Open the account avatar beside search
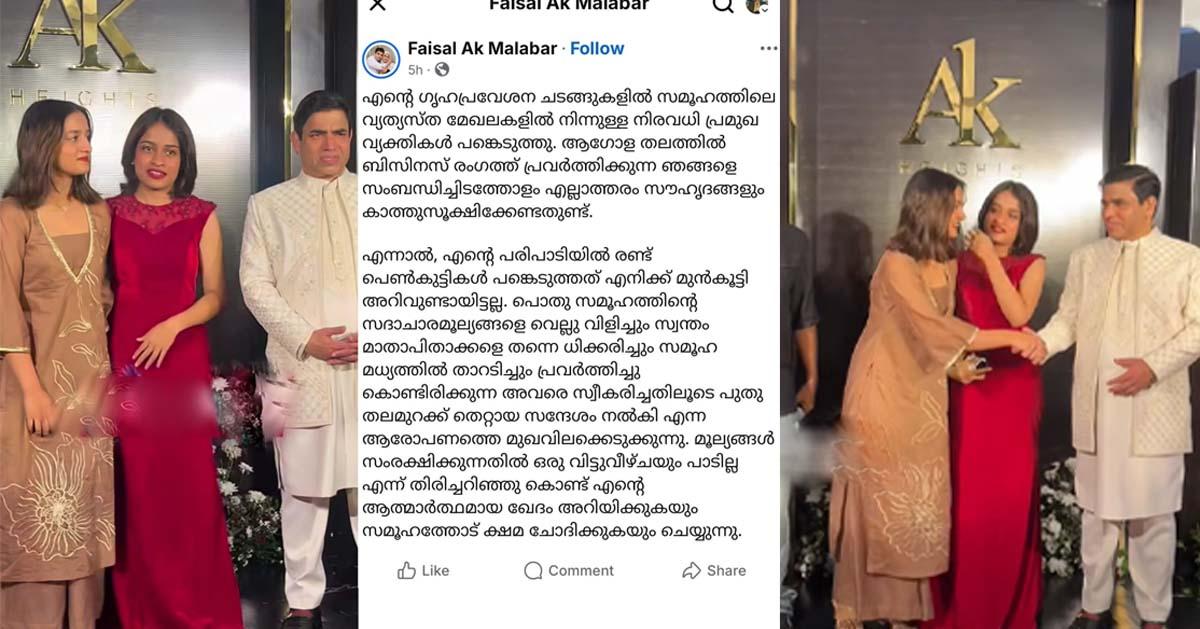The width and height of the screenshot is (1200, 629). coord(756,5)
